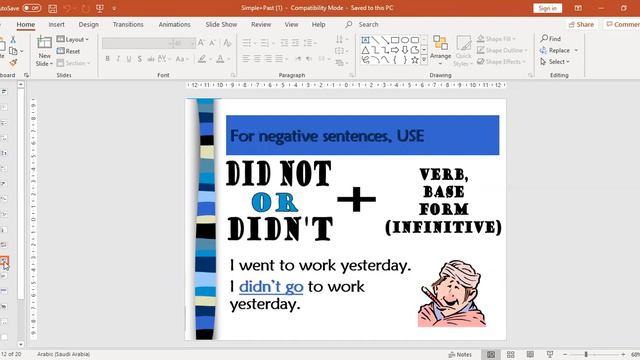
Task: Switch to Reading View icon
Action: (x=530, y=354)
